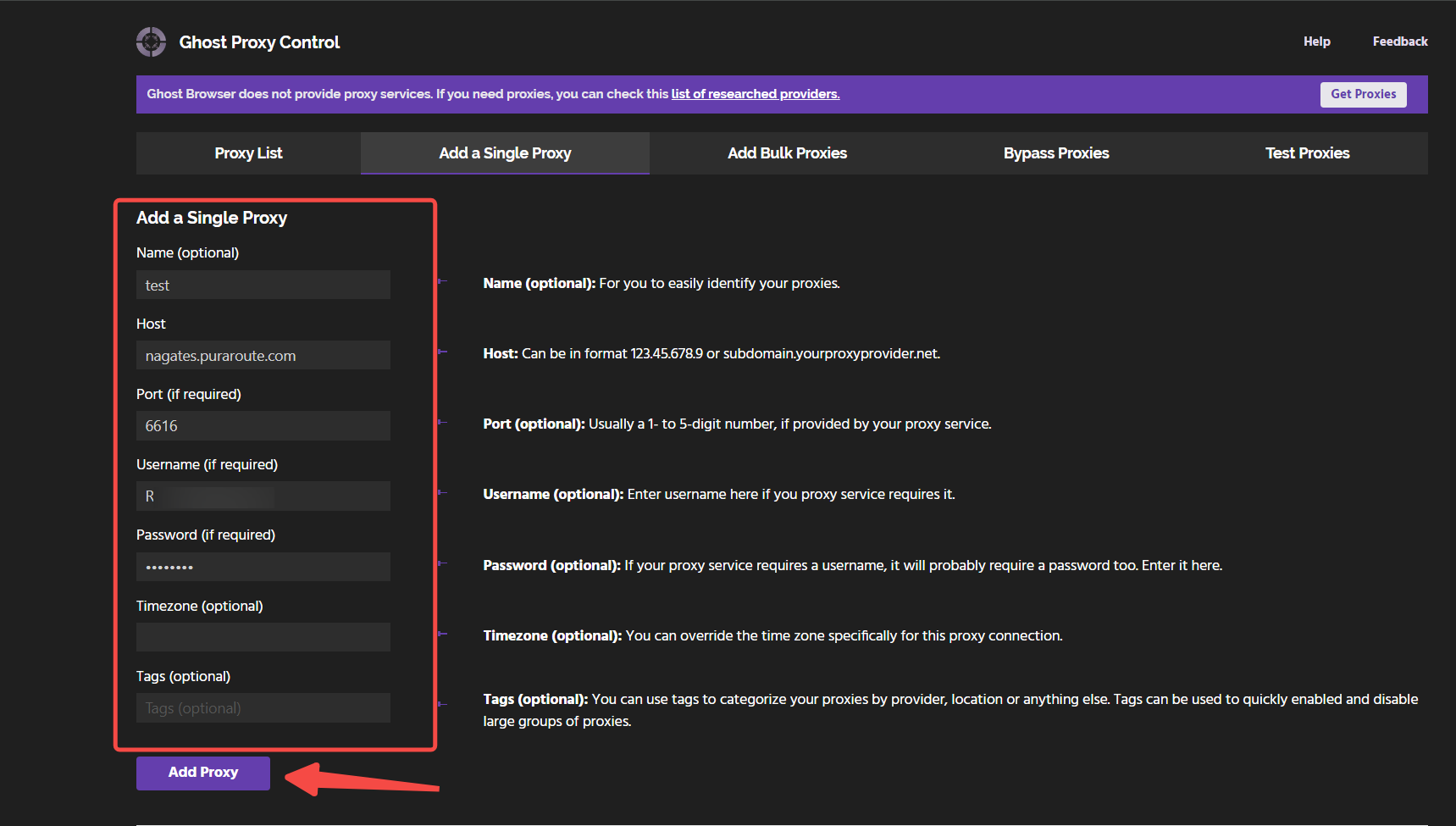Click the Port (if required) field label

(x=189, y=394)
